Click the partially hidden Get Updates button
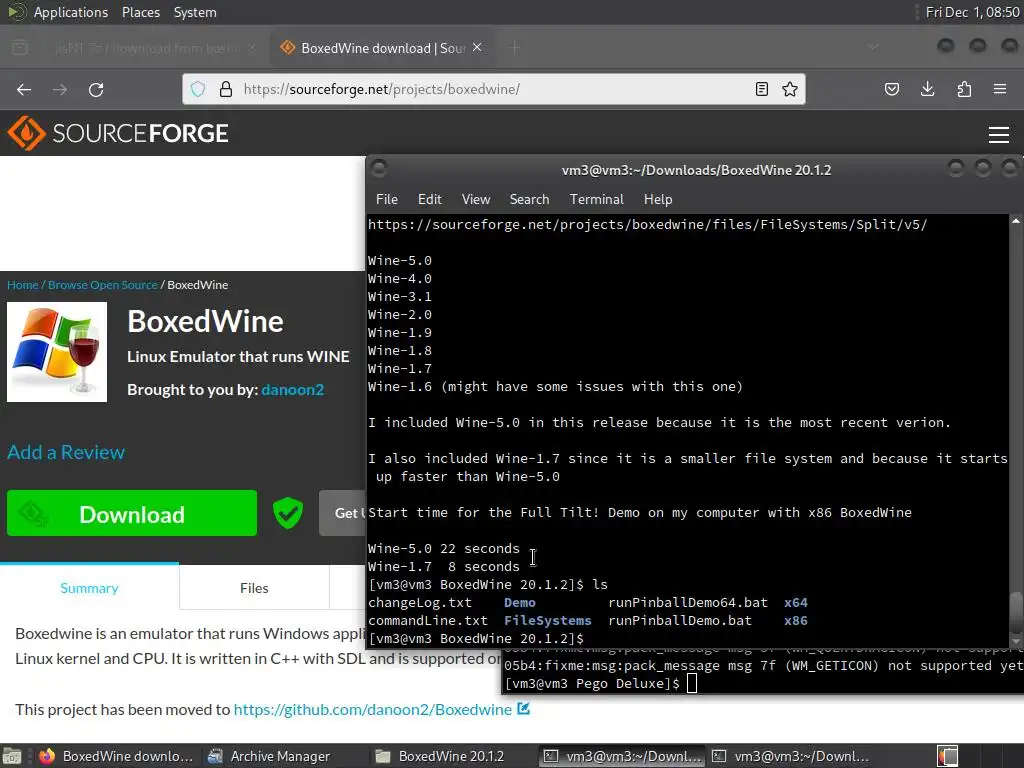This screenshot has height=768, width=1024. coord(343,513)
